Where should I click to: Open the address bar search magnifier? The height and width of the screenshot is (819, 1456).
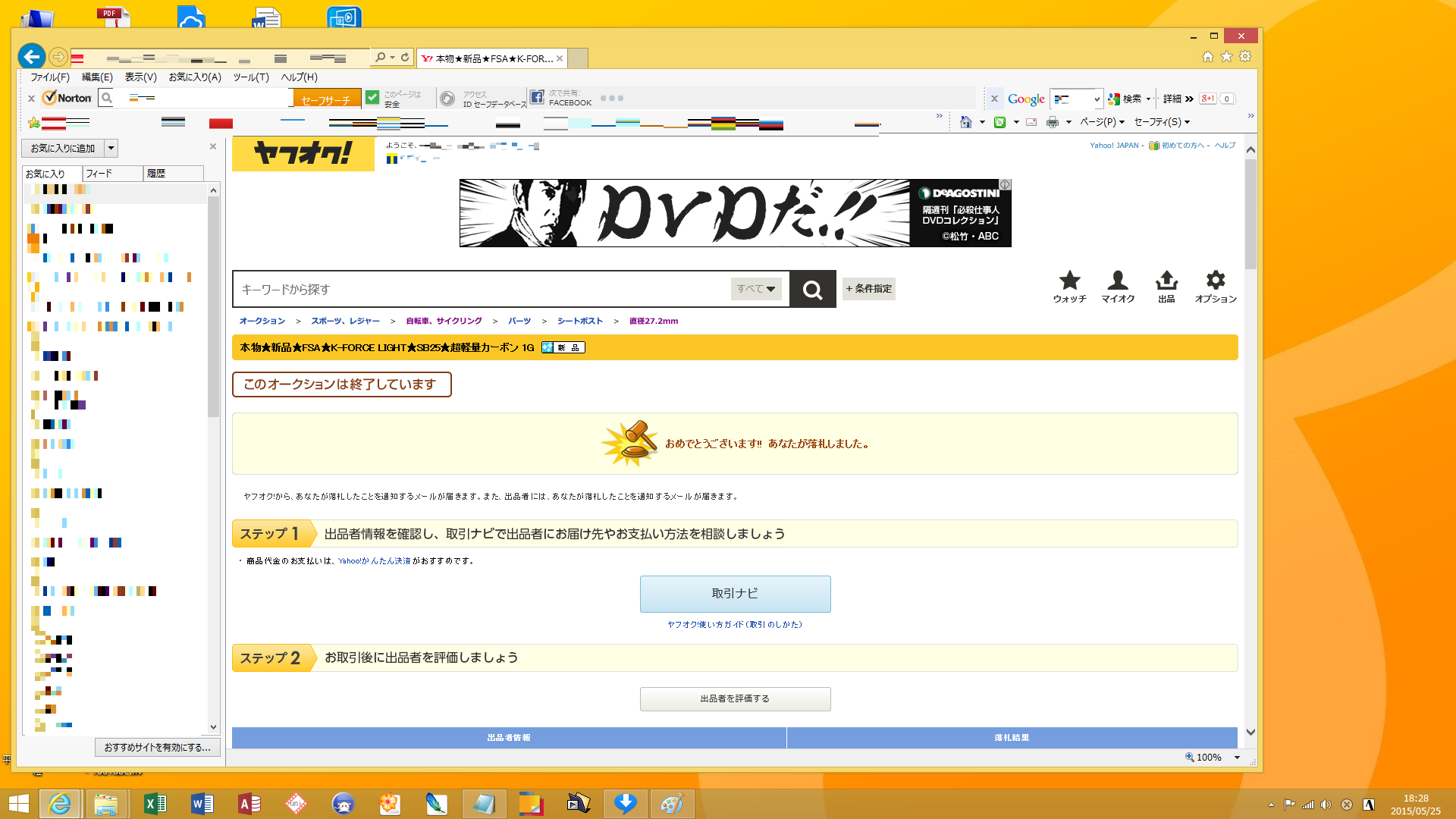(381, 57)
